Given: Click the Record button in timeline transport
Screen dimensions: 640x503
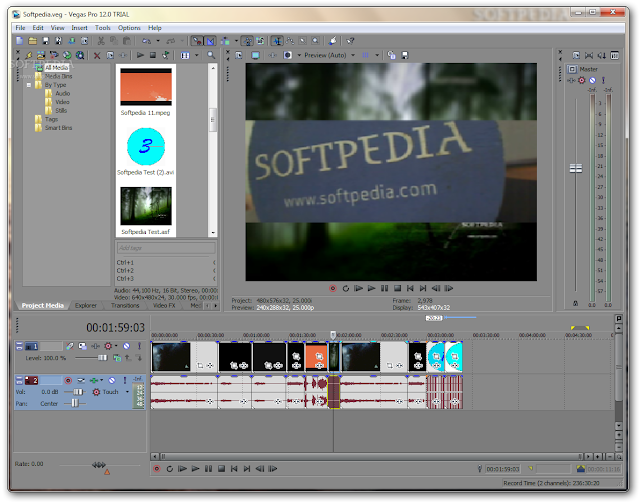Looking at the screenshot, I should pos(157,468).
